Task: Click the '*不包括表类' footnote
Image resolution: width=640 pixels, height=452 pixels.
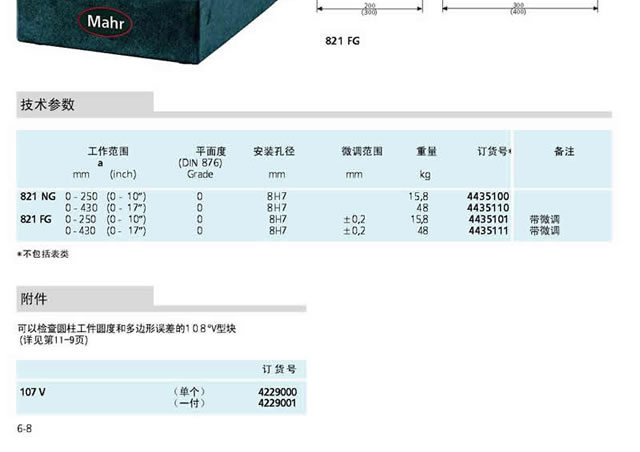Action: click(43, 254)
